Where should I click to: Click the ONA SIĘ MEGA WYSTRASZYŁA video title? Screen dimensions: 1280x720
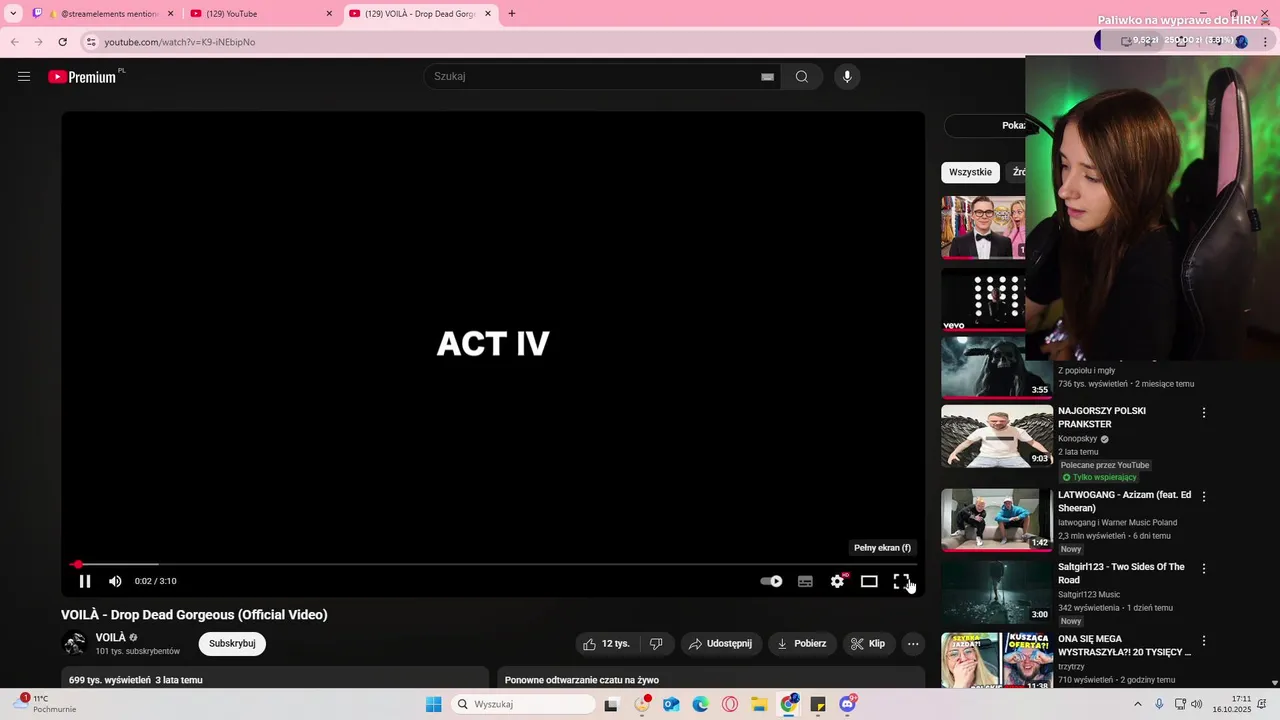(x=1125, y=645)
